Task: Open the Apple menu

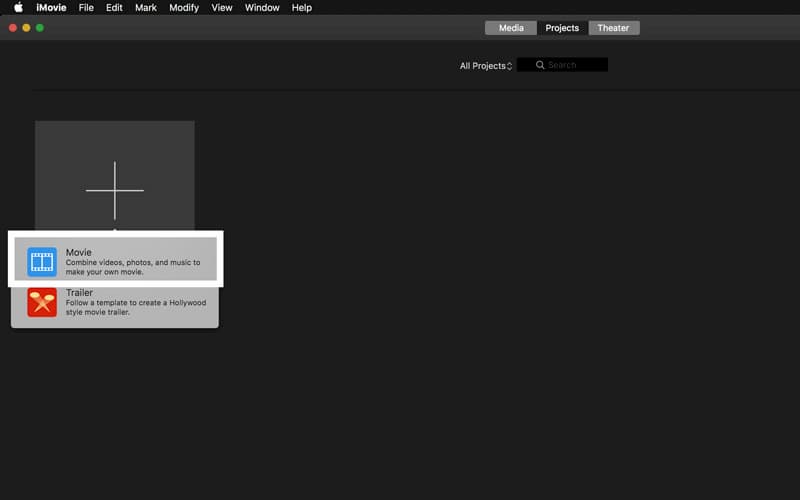Action: click(18, 8)
